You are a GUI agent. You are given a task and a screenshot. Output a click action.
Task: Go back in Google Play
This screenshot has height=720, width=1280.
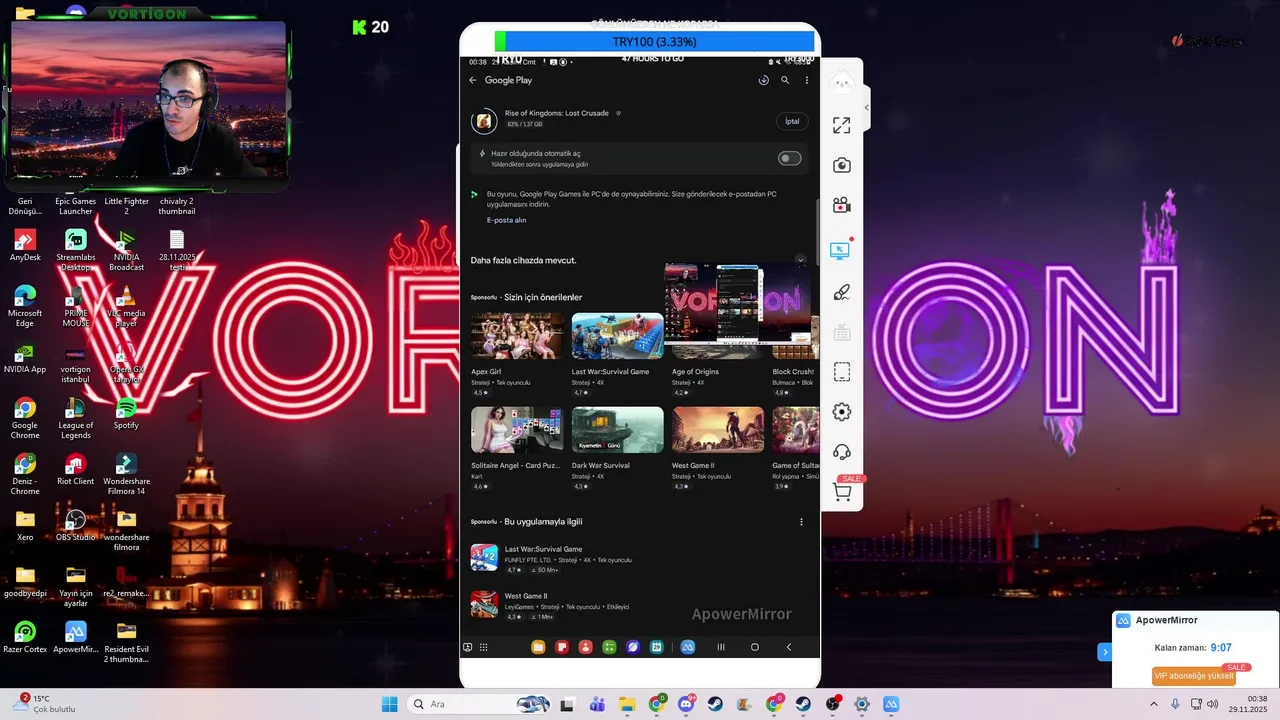pyautogui.click(x=473, y=80)
